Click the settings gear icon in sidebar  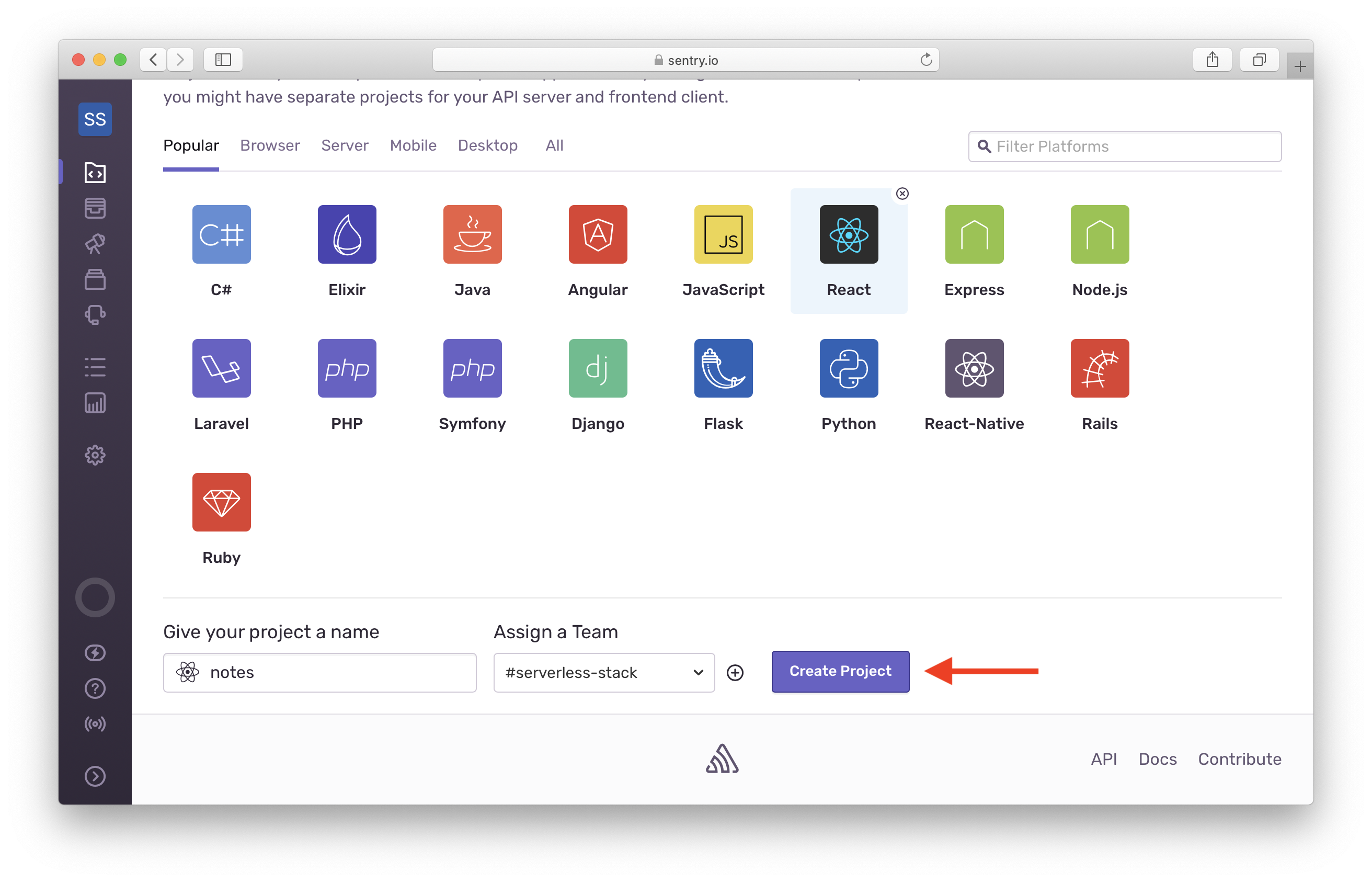click(x=95, y=455)
